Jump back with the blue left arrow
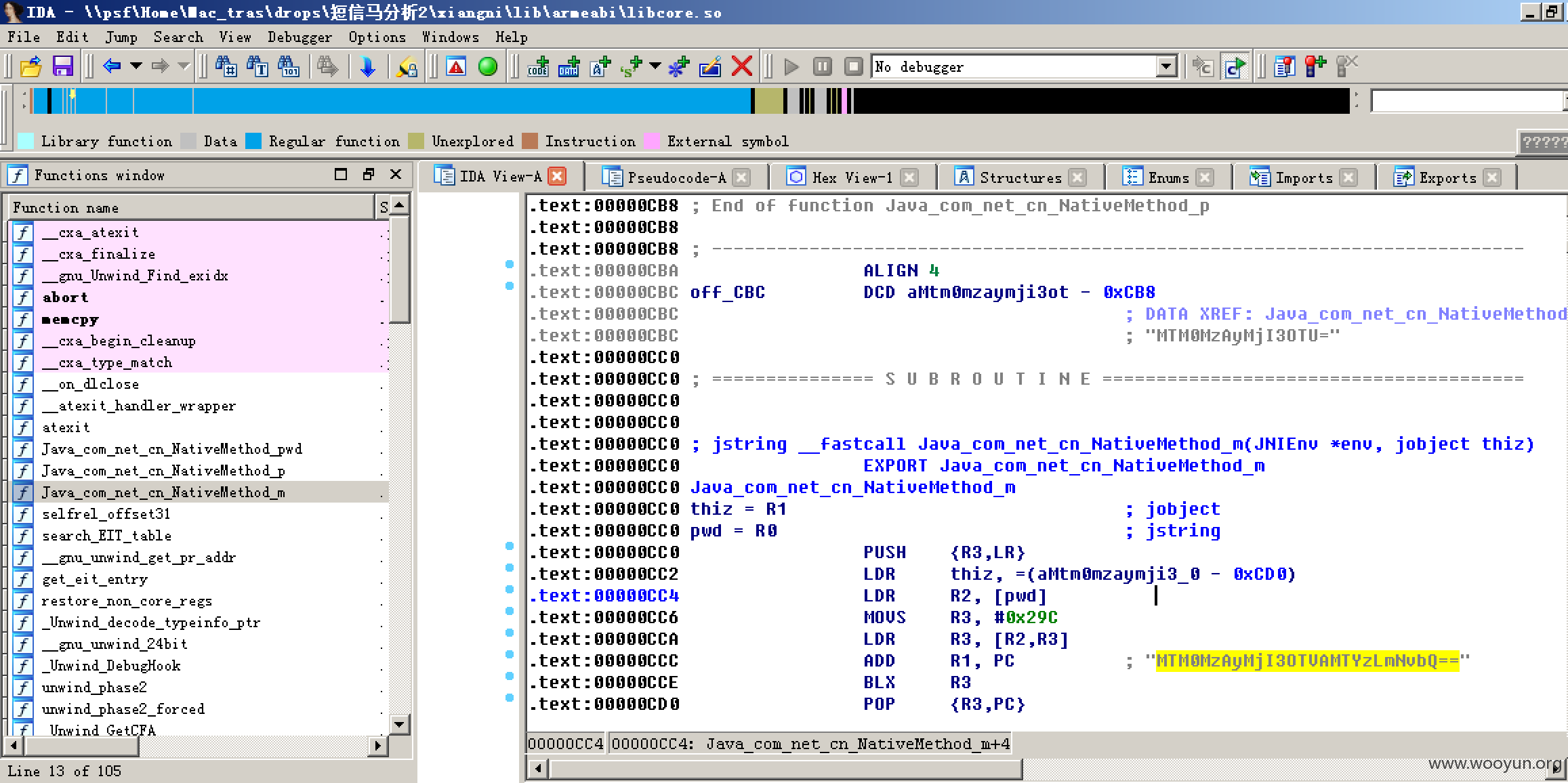The image size is (1568, 783). click(x=112, y=66)
